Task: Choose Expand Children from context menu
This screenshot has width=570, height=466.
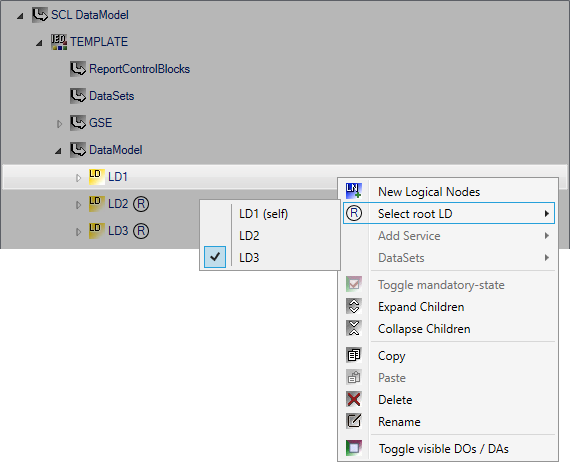Action: (449, 307)
